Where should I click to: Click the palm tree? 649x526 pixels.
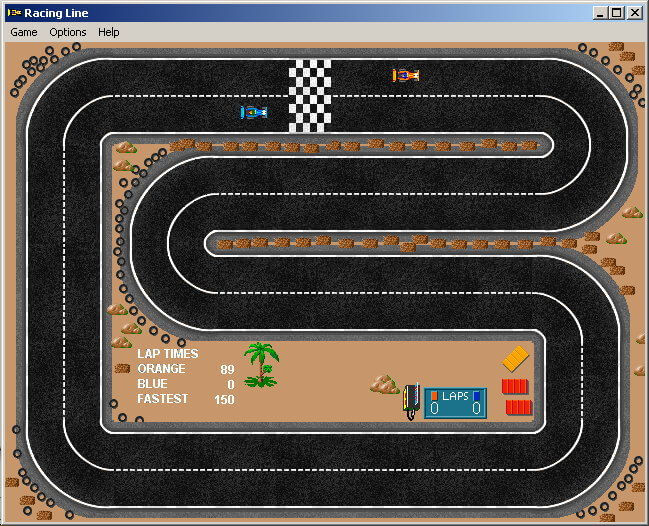(261, 365)
